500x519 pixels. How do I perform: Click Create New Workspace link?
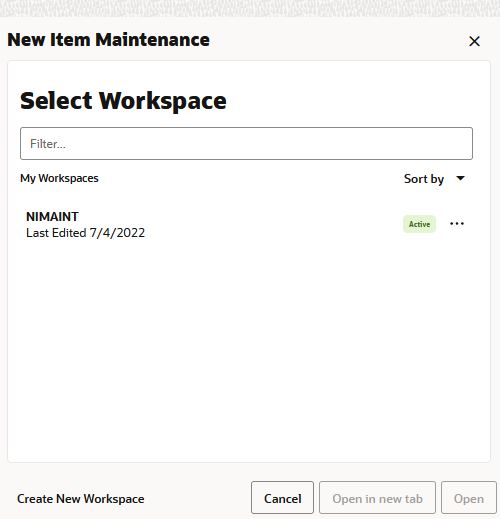click(81, 499)
